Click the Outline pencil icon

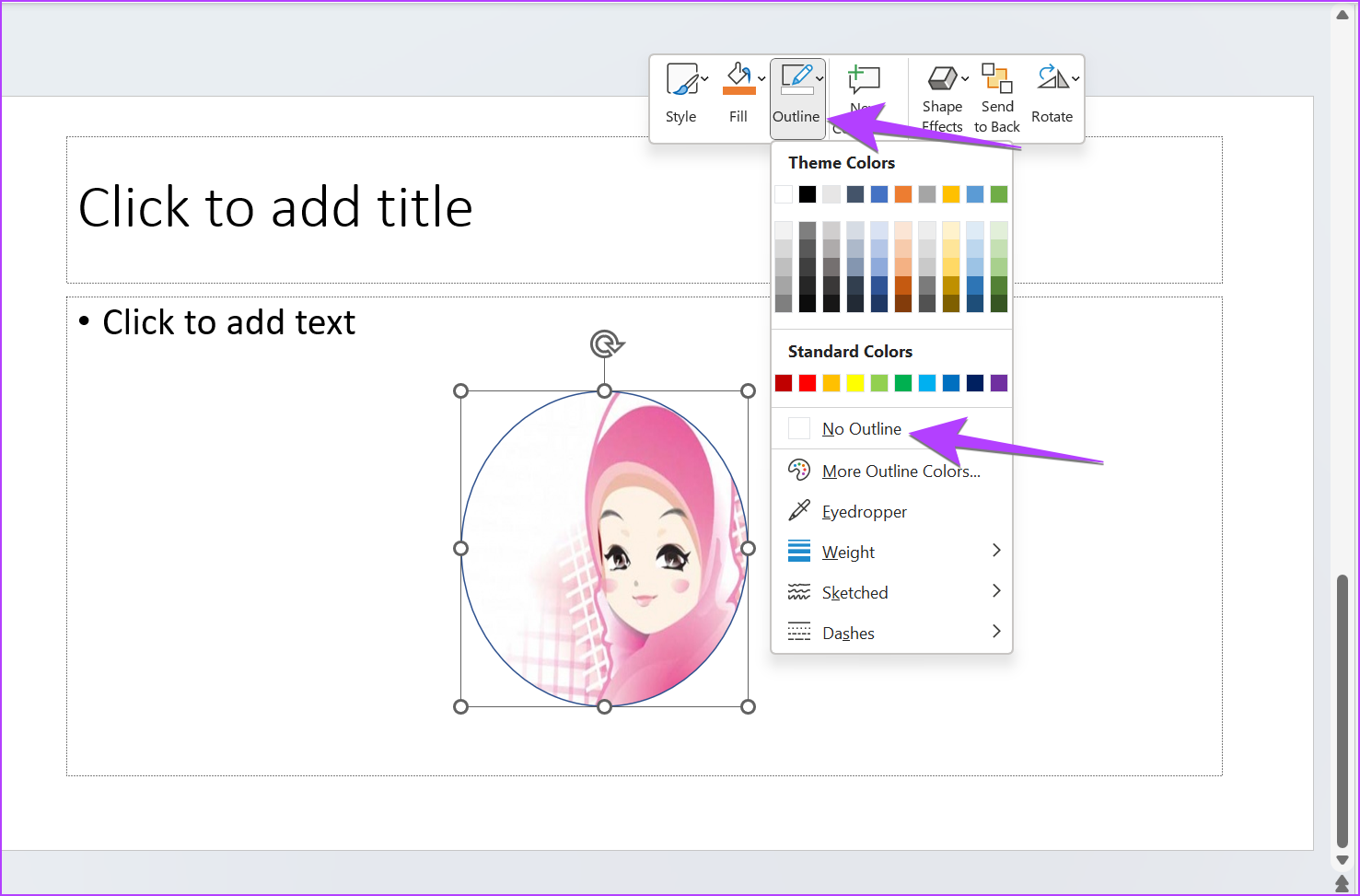click(x=796, y=77)
